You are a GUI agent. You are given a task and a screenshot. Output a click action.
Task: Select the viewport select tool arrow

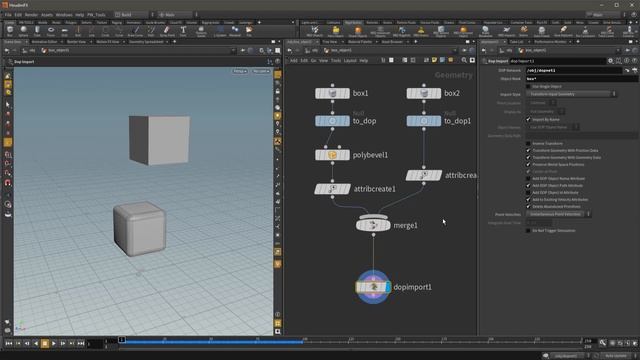coord(8,104)
